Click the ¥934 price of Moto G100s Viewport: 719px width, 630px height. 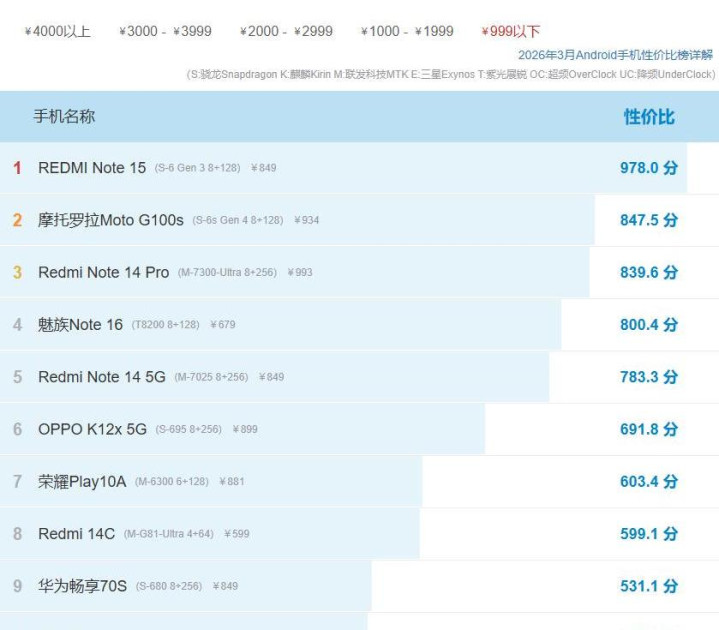(x=306, y=220)
